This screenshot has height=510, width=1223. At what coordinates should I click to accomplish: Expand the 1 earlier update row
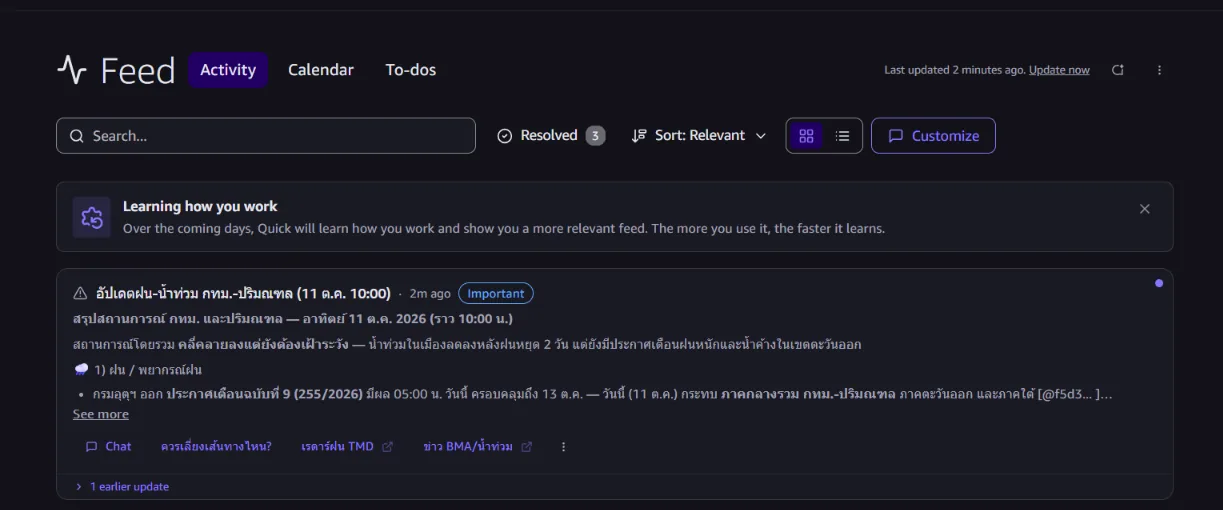point(122,487)
